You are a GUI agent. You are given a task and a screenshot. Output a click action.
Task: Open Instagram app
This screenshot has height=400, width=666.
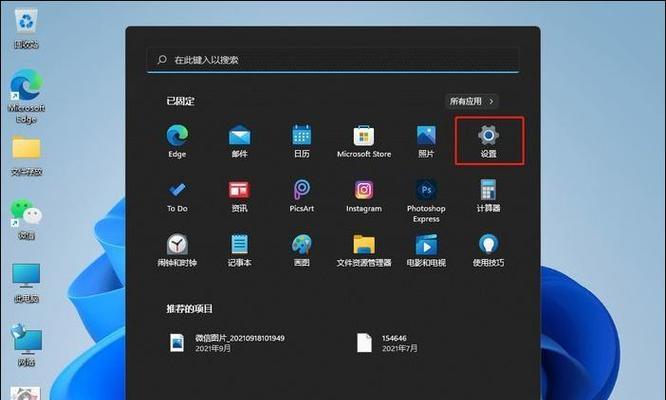[x=364, y=196]
